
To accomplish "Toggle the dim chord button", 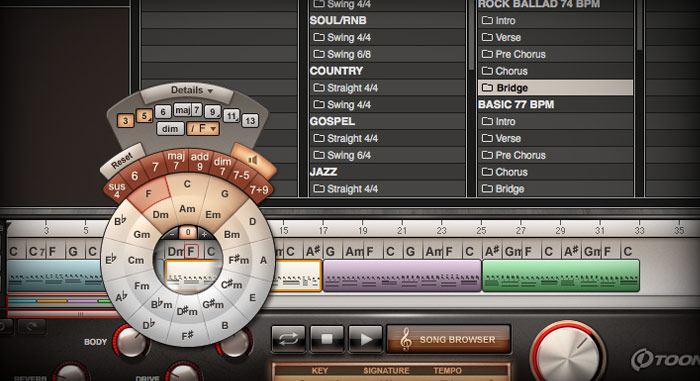I will tap(170, 129).
